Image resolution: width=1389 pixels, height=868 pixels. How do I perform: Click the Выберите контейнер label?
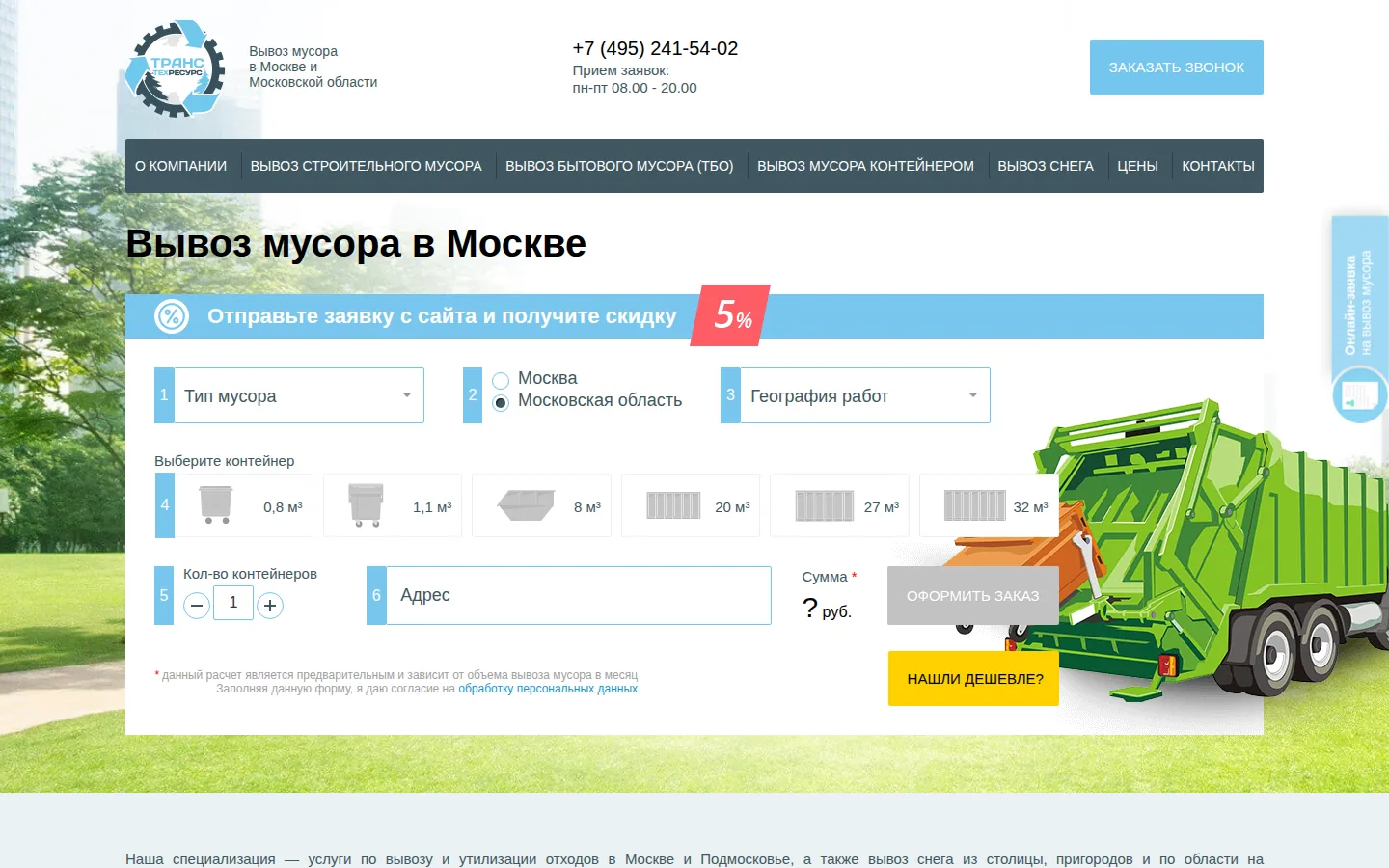click(225, 461)
